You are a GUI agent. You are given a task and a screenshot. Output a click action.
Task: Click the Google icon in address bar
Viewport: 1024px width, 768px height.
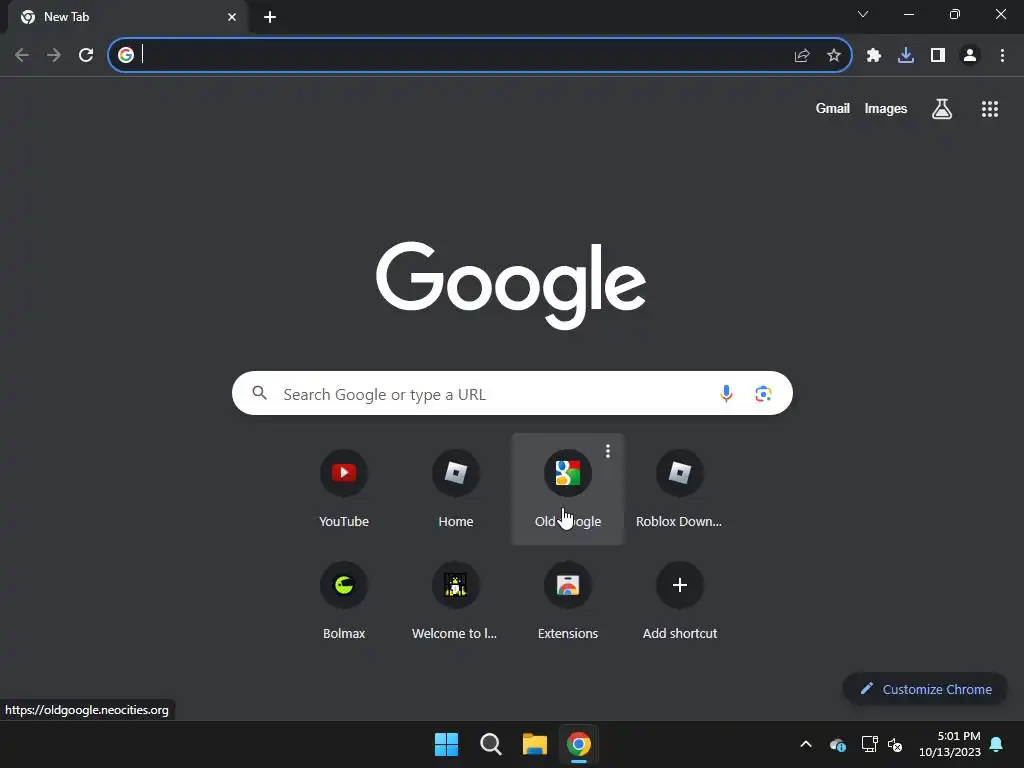(126, 55)
